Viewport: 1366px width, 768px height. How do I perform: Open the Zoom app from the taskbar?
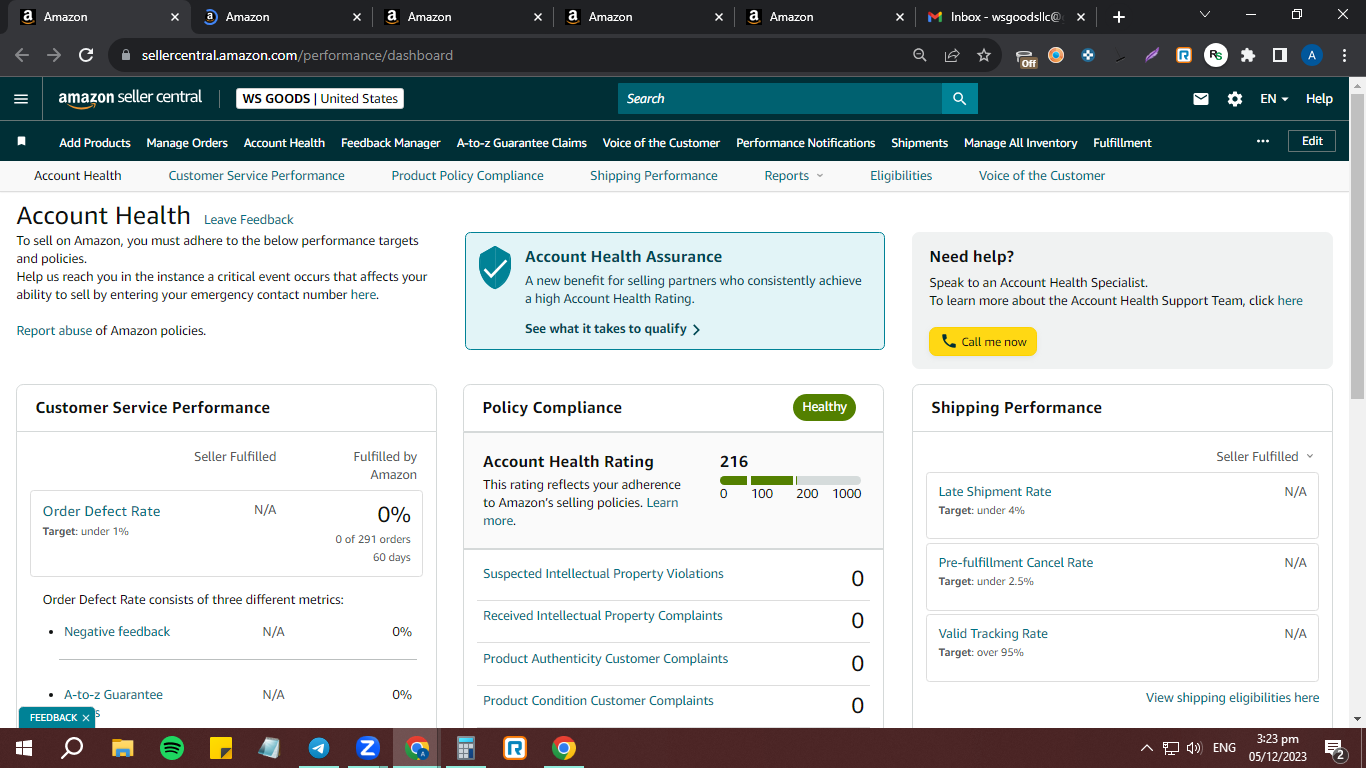[x=368, y=747]
